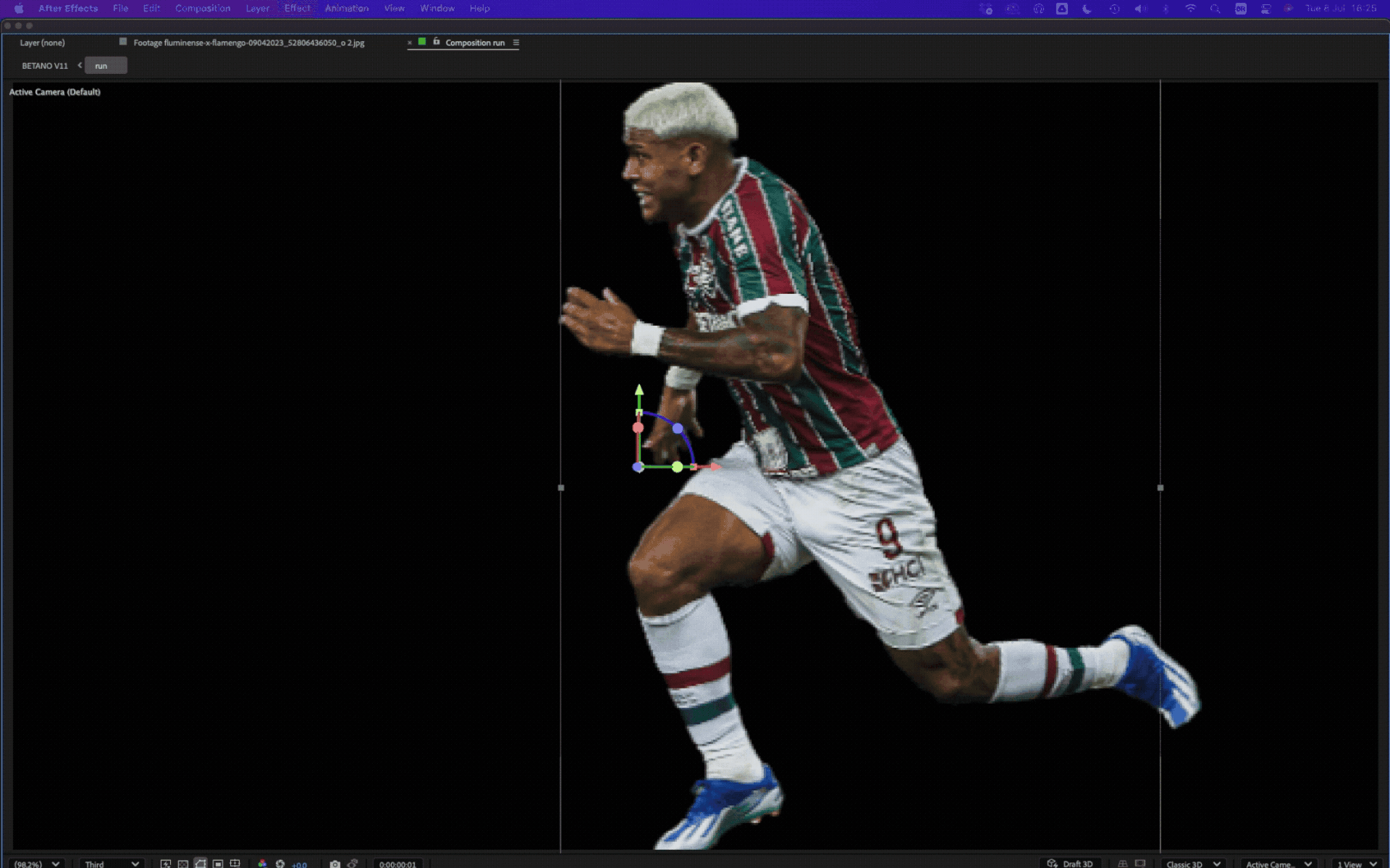Click the Fast Previews icon
The width and height of the screenshot is (1390, 868).
click(x=166, y=864)
